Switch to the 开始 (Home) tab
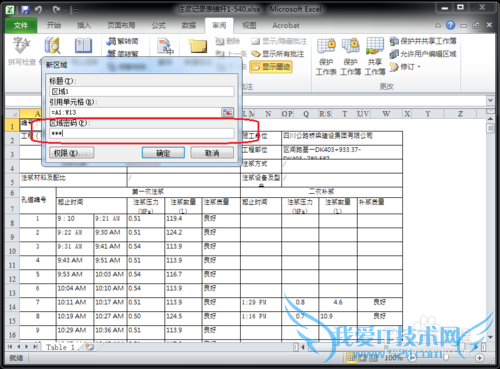 pos(54,25)
